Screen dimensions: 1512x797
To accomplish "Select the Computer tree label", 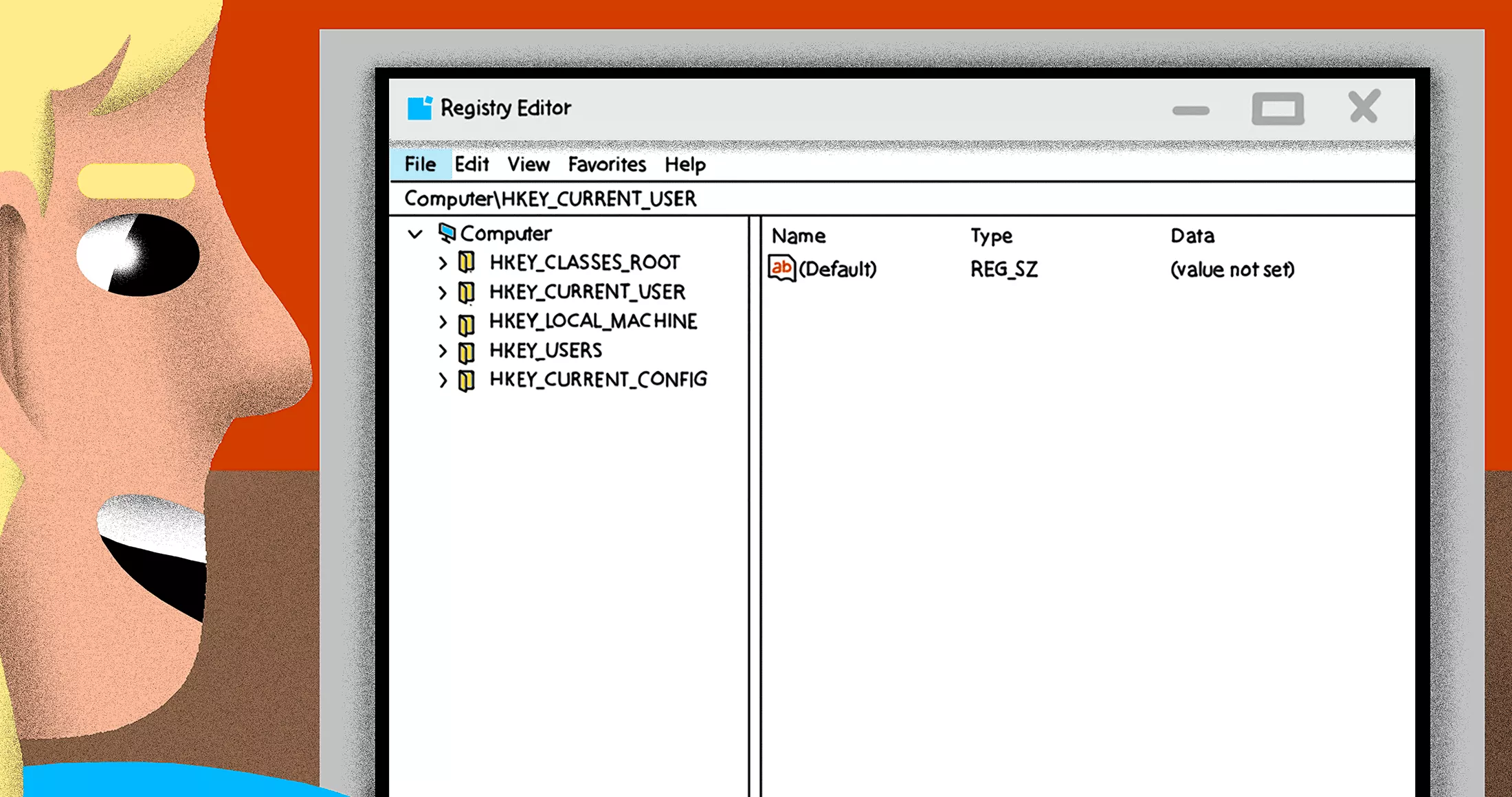I will tap(506, 234).
